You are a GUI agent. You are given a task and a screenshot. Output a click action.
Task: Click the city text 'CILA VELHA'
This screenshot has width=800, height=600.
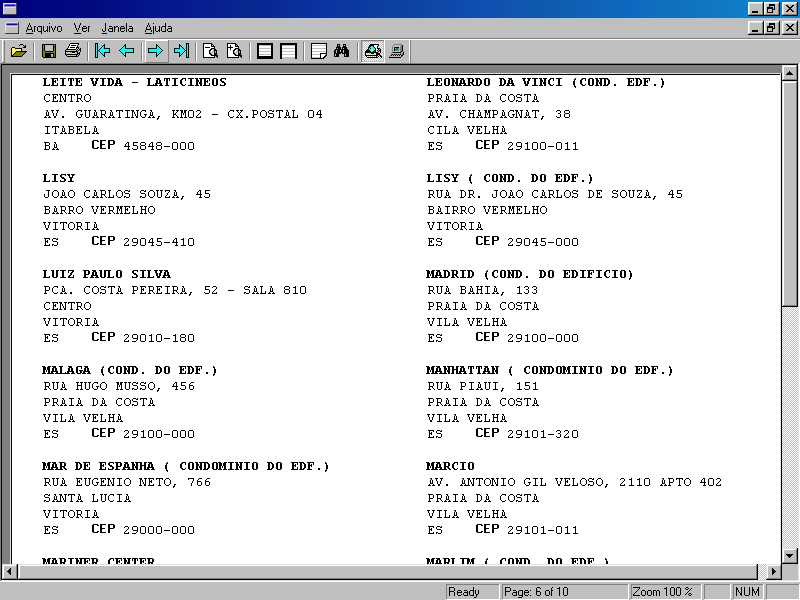(x=467, y=130)
